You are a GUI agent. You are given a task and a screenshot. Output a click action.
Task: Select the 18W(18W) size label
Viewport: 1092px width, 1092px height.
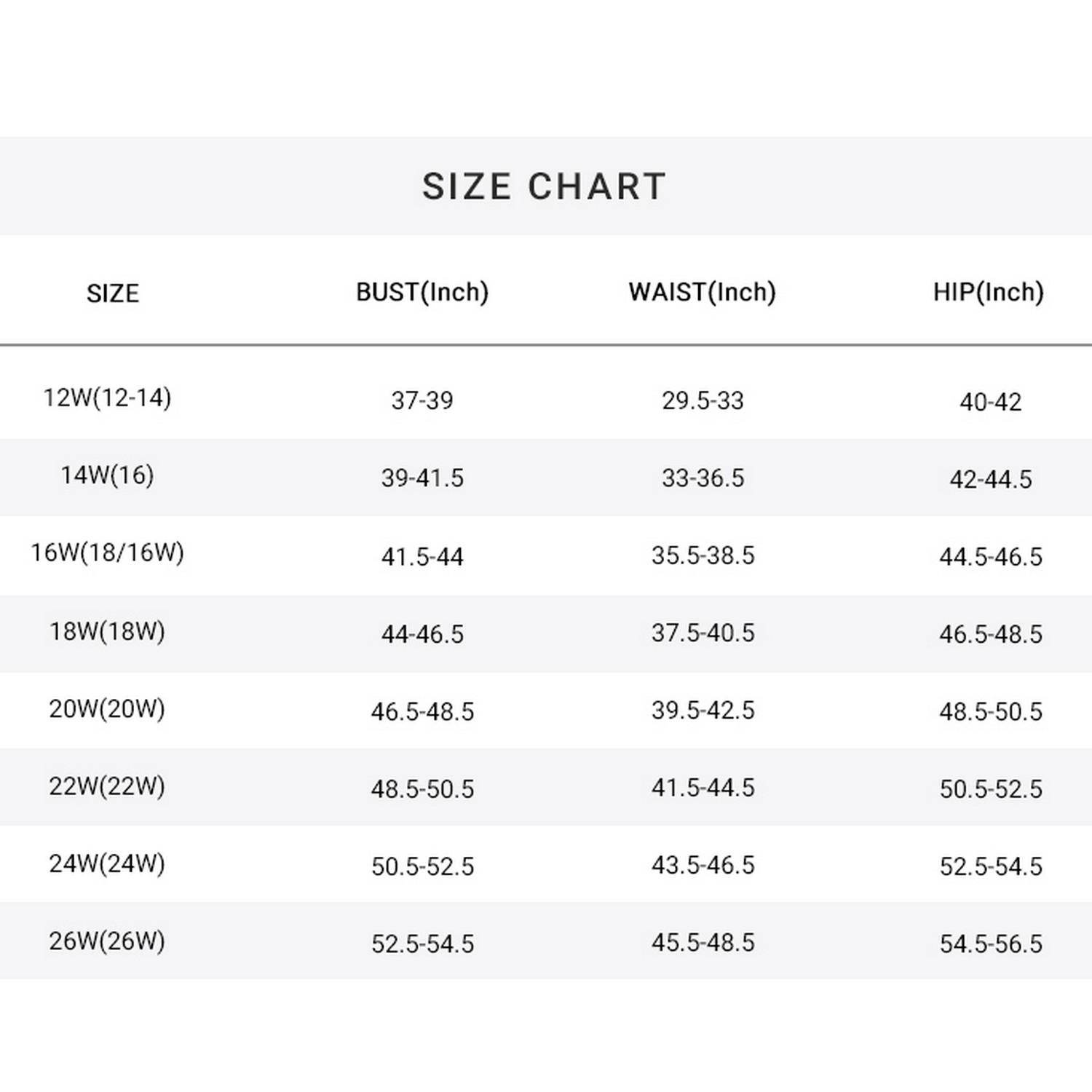coord(107,631)
